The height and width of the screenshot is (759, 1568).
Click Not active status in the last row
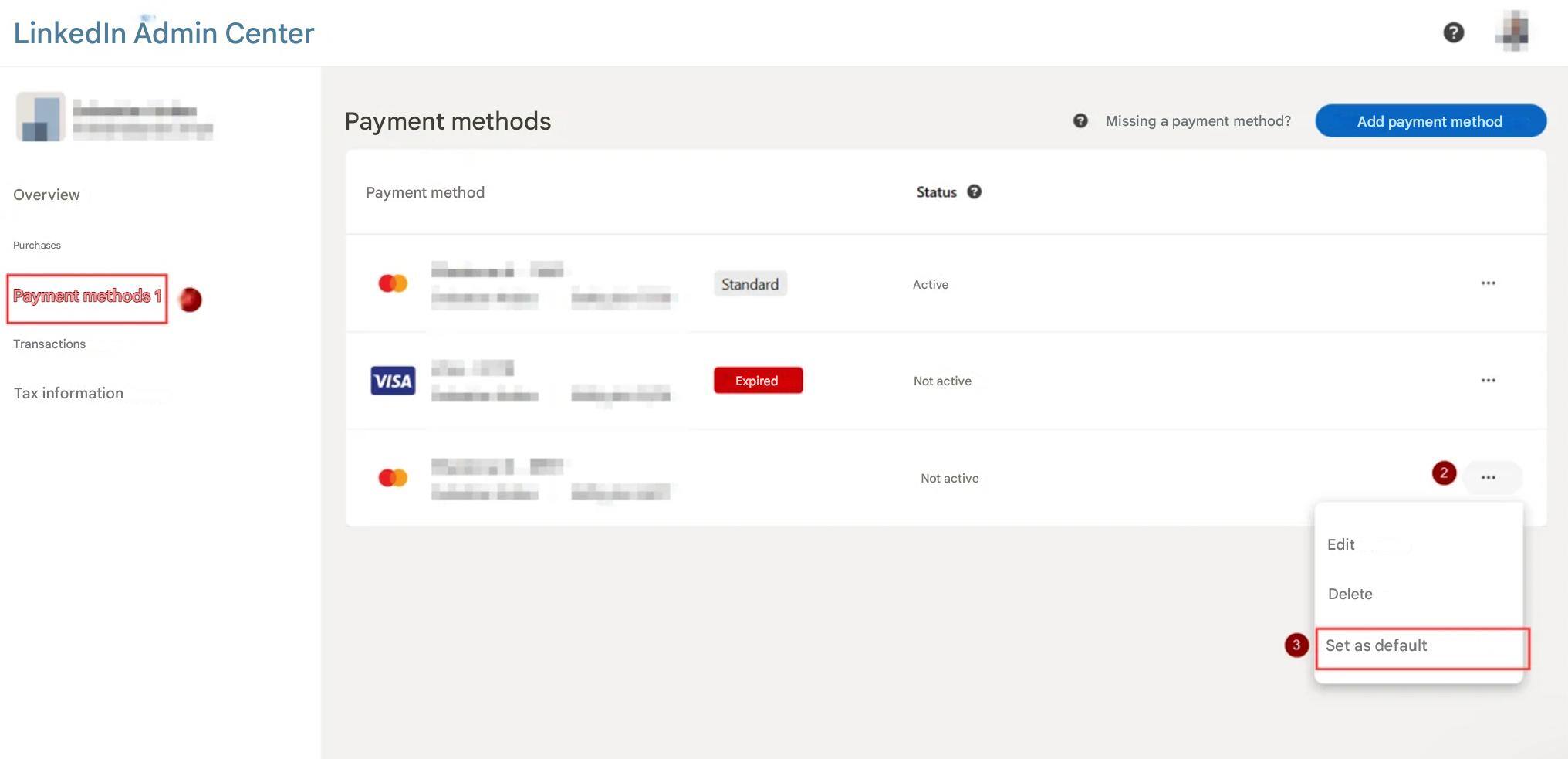(x=949, y=479)
